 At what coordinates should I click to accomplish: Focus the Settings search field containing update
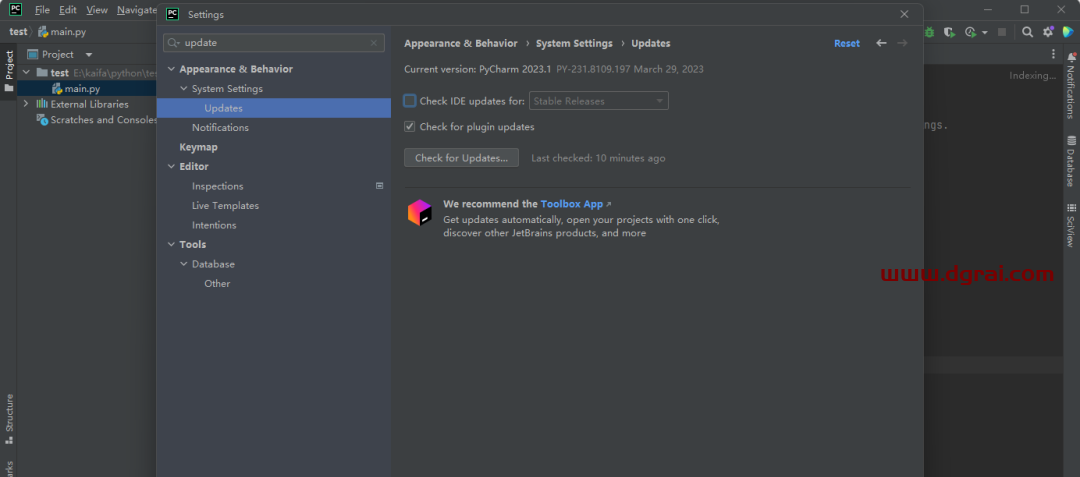(274, 43)
